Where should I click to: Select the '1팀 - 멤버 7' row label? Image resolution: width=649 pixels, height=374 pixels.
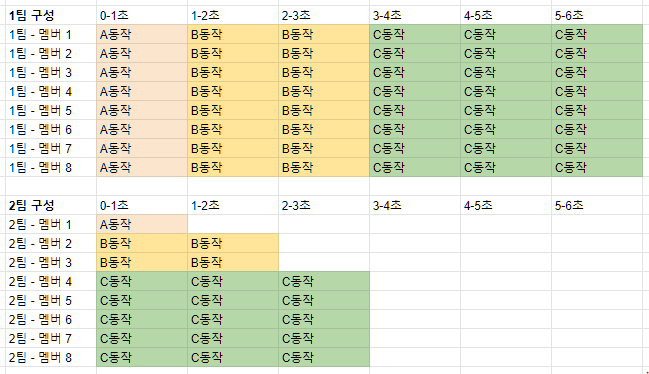click(x=51, y=149)
